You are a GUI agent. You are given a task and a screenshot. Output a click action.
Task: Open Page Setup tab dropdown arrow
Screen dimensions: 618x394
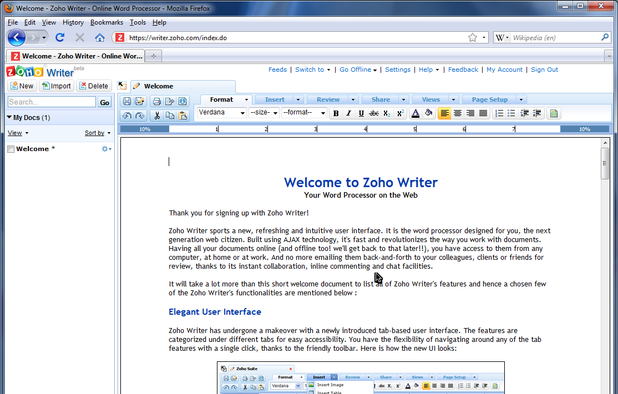coord(521,100)
